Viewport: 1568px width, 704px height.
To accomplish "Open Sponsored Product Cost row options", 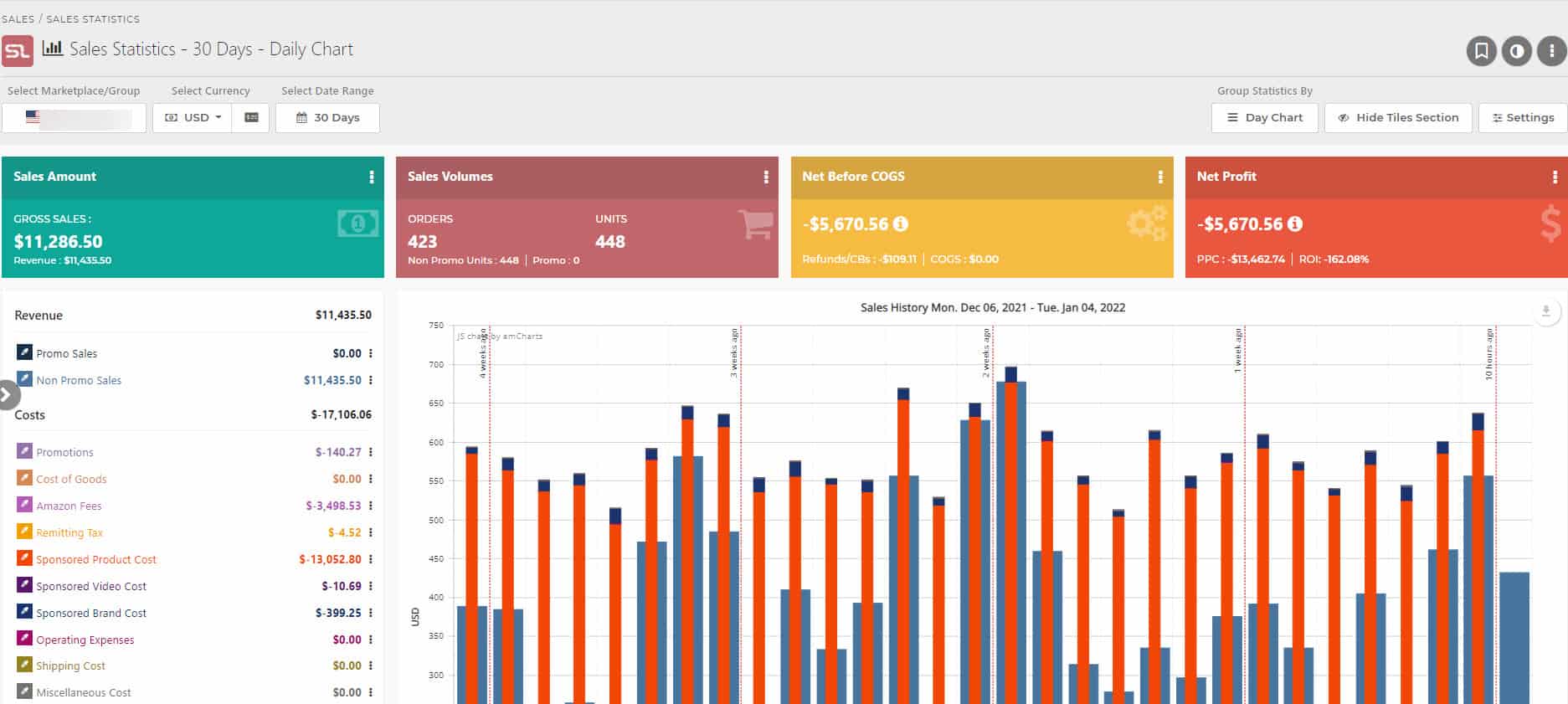I will tap(371, 559).
